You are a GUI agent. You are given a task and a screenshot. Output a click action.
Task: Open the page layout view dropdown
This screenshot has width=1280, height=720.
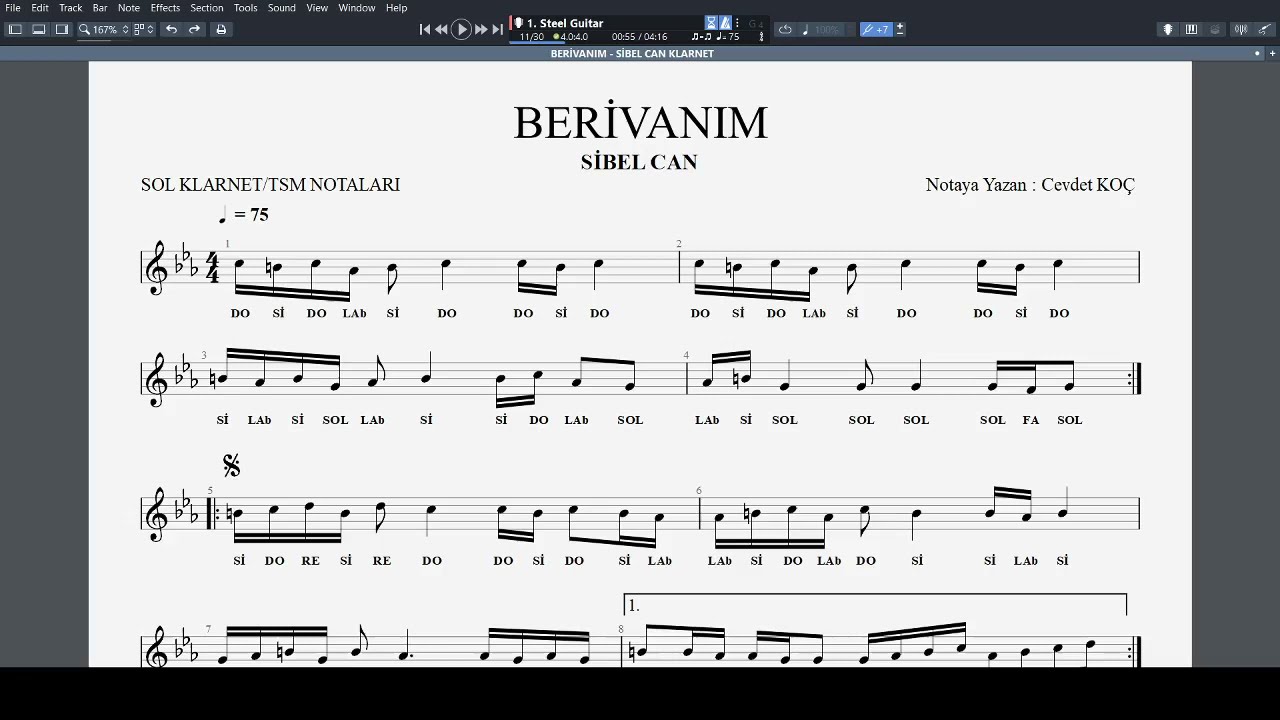143,30
